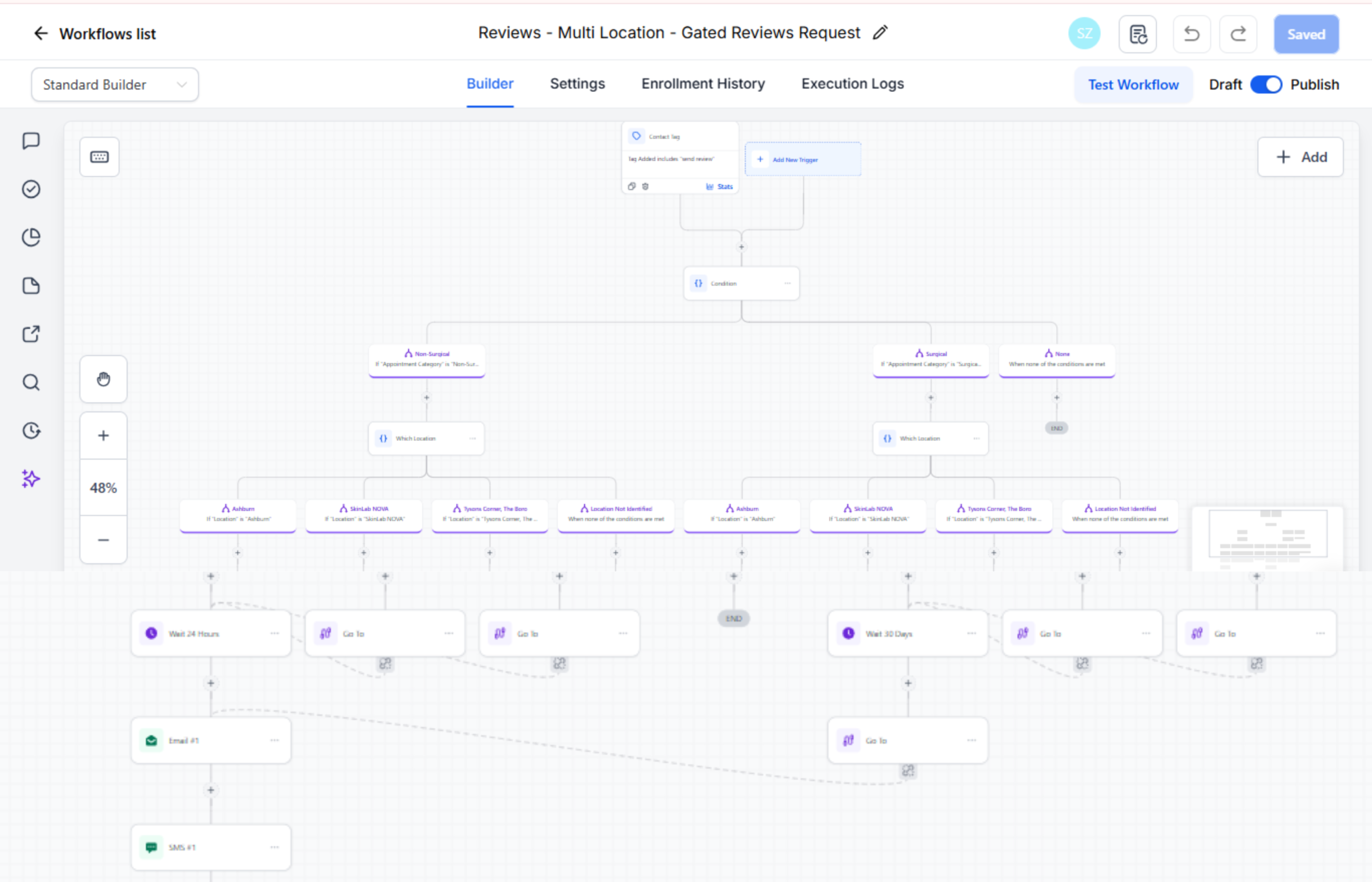The width and height of the screenshot is (1372, 882).
Task: Add step below Non-Surgical branch
Action: click(x=426, y=398)
